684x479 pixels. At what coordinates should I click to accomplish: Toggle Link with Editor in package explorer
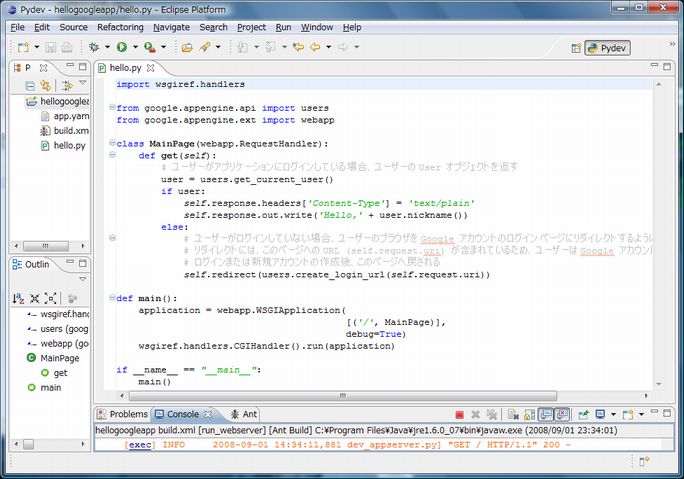tap(45, 86)
